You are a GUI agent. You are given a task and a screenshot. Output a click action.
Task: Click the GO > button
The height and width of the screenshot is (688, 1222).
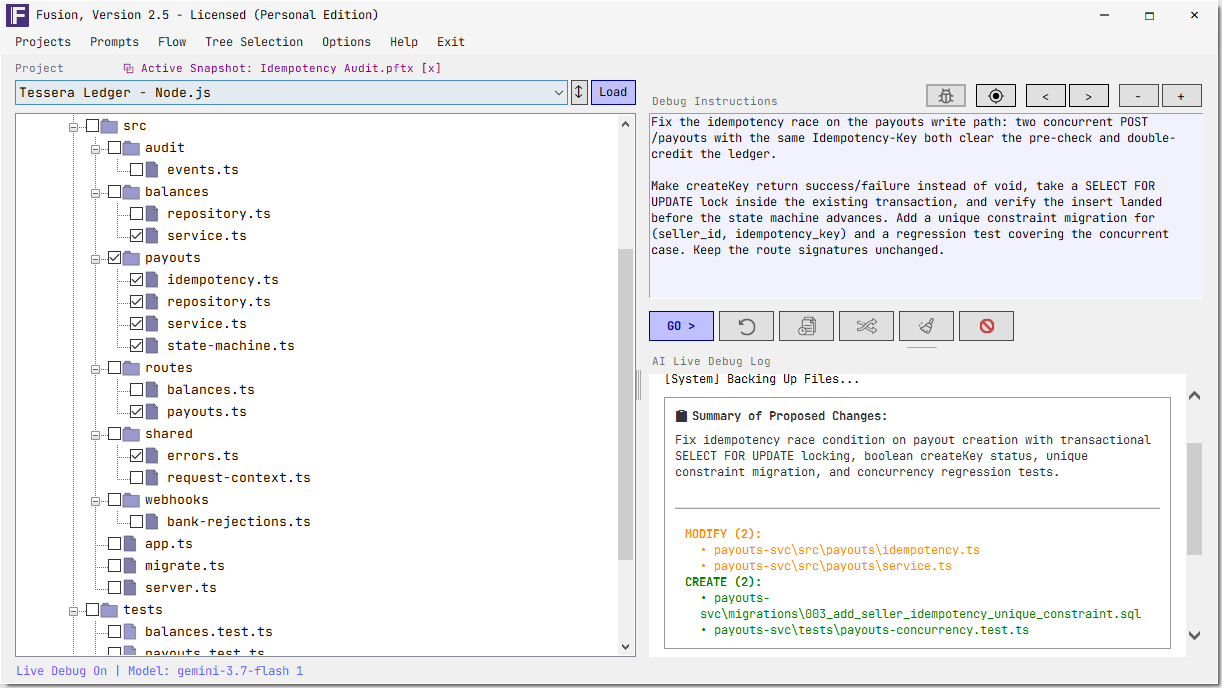(681, 326)
